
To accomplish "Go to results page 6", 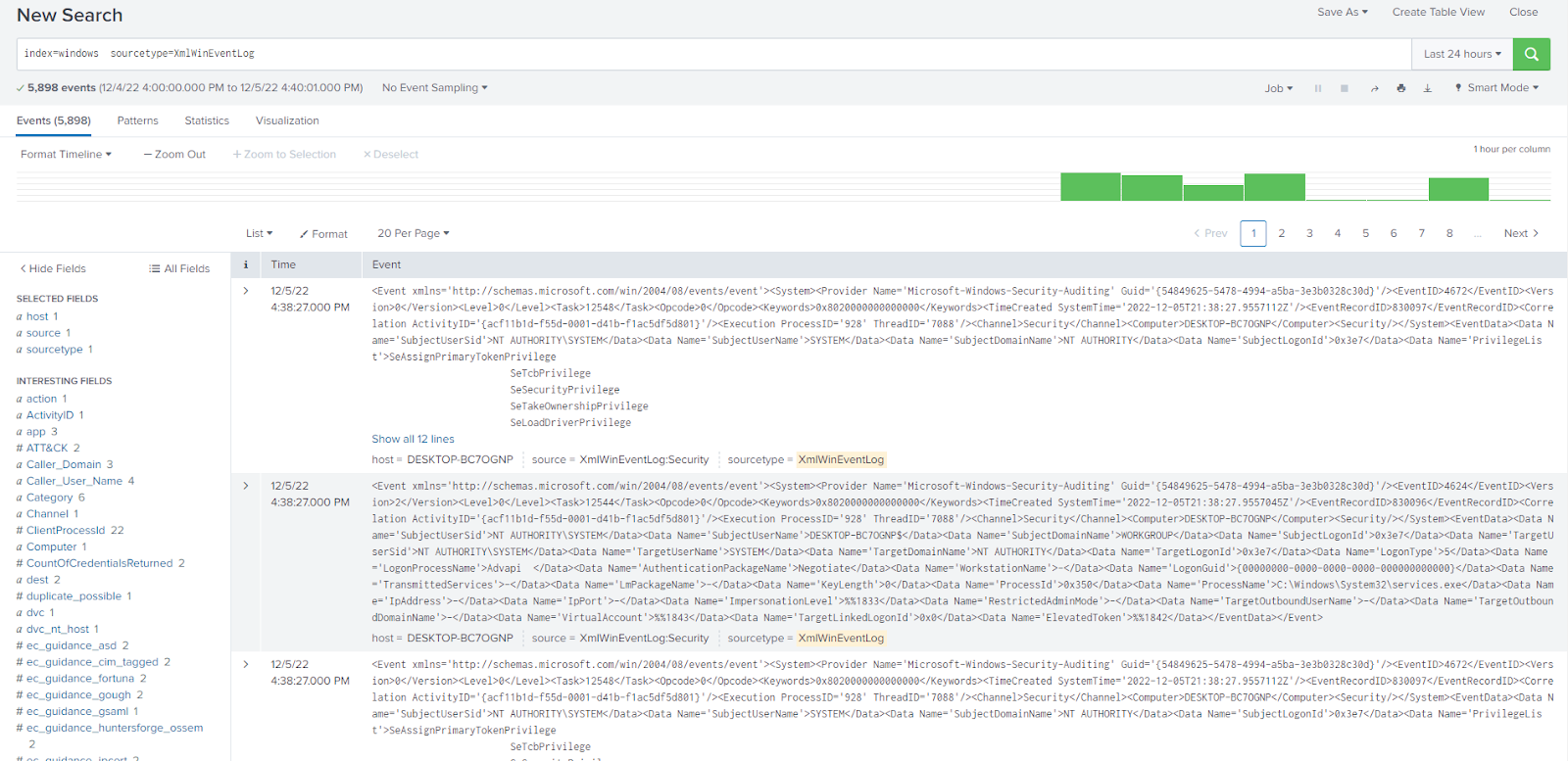I will [1393, 233].
